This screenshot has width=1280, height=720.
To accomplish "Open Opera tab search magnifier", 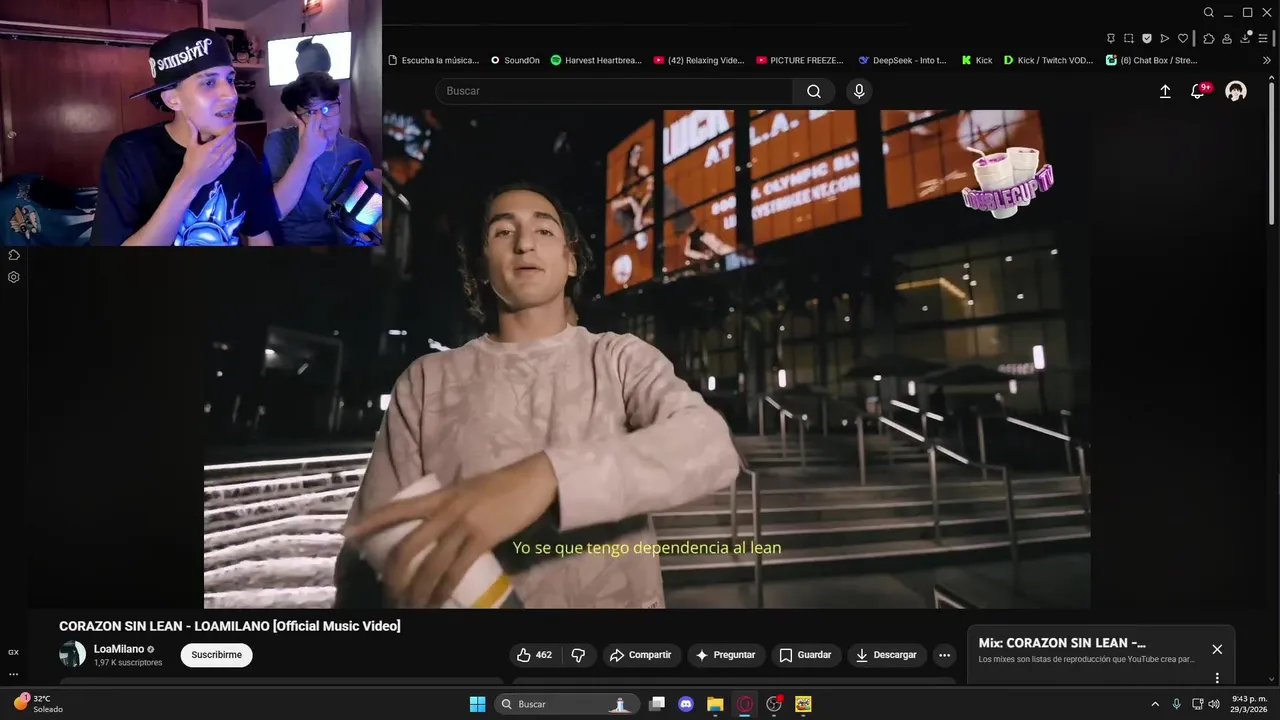I will click(1209, 12).
